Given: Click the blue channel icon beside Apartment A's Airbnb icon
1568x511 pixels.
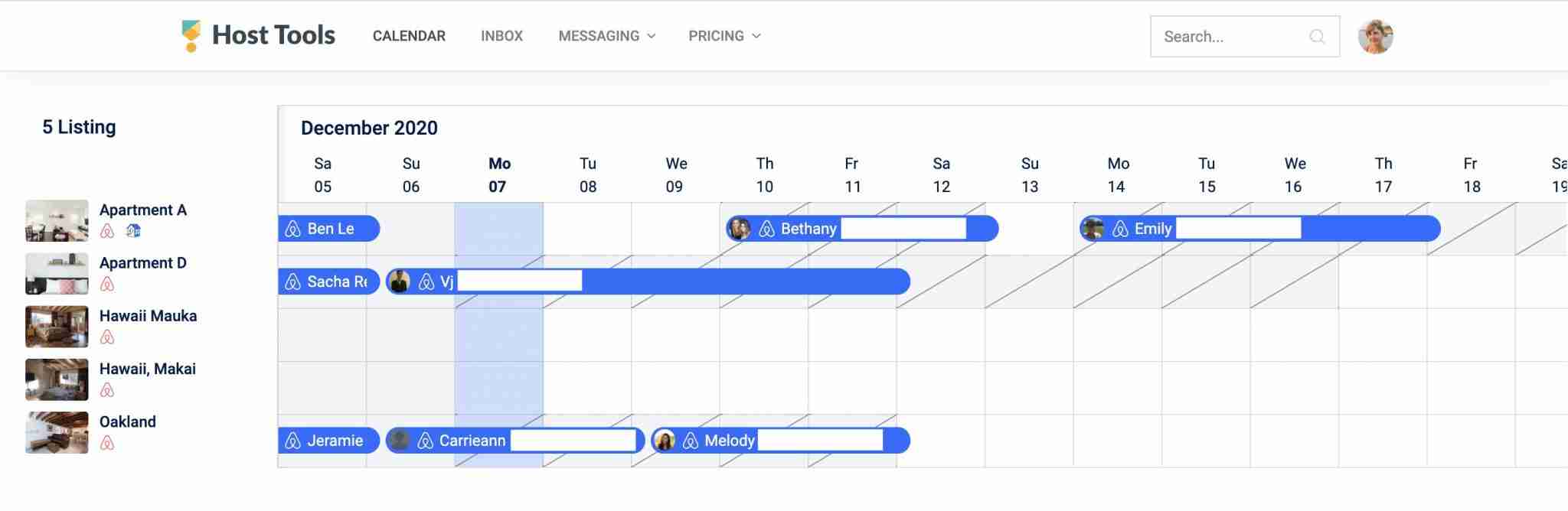Looking at the screenshot, I should coord(133,229).
